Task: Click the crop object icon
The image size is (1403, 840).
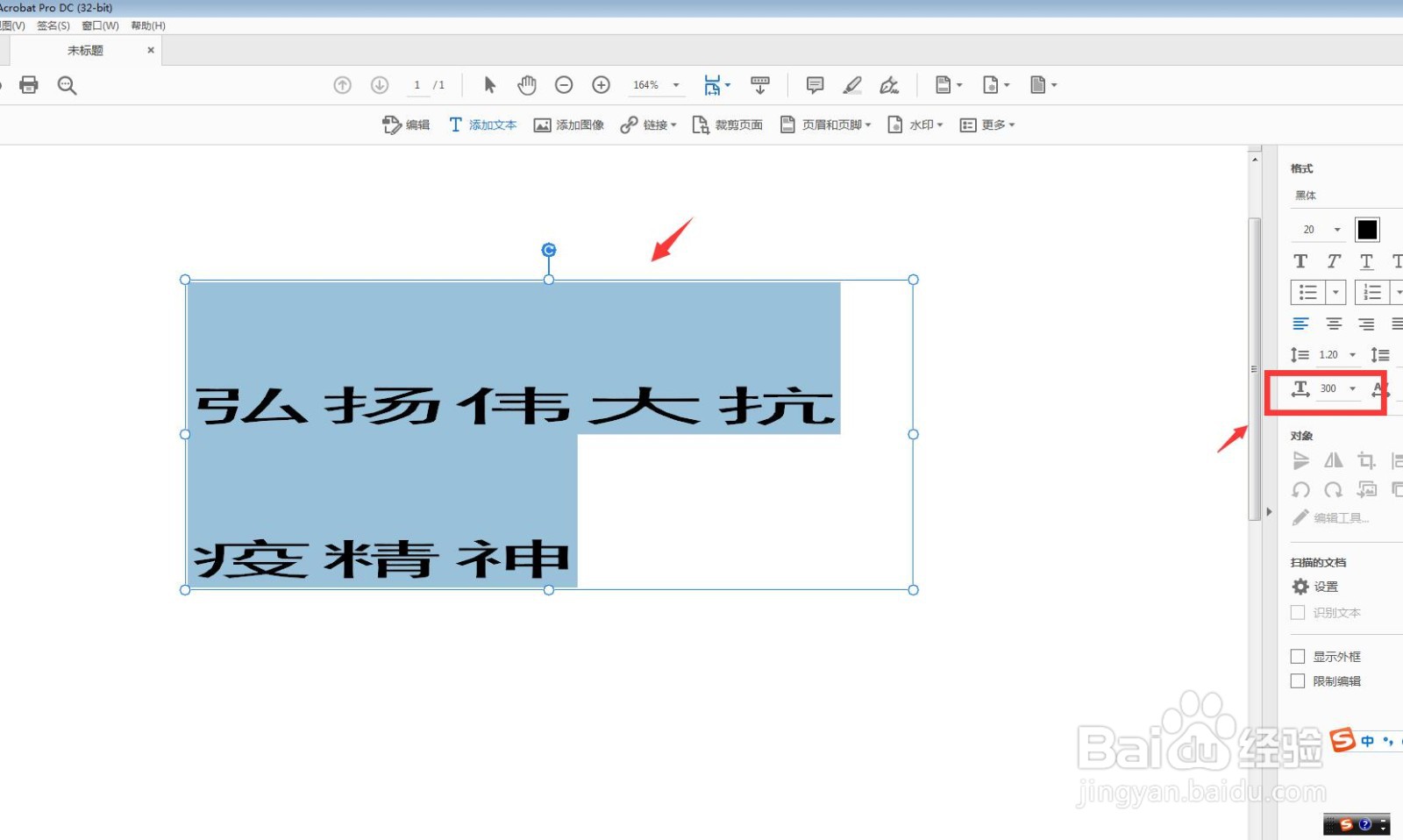Action: [1366, 460]
